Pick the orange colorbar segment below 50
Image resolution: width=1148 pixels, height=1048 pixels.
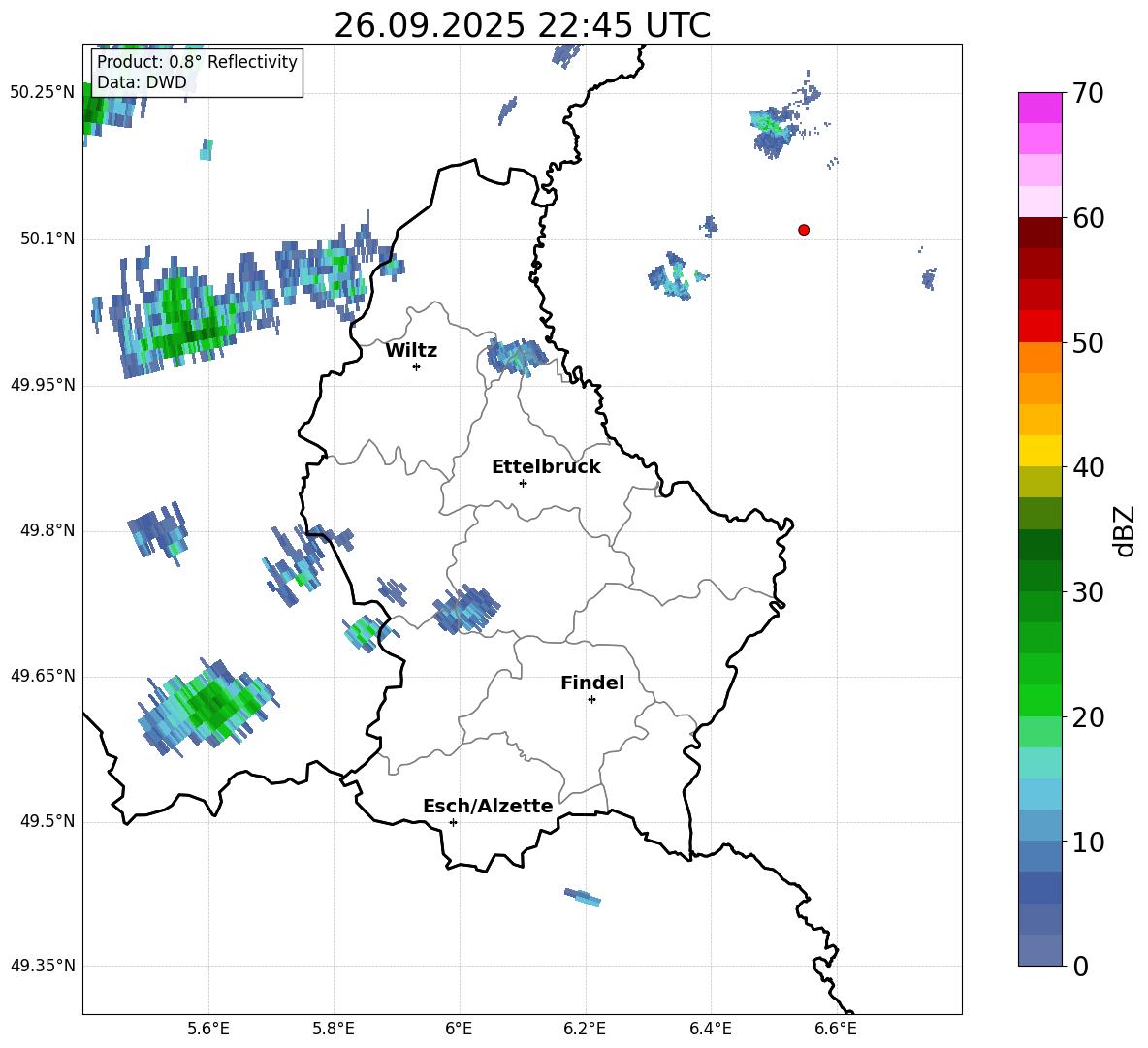(x=1039, y=358)
